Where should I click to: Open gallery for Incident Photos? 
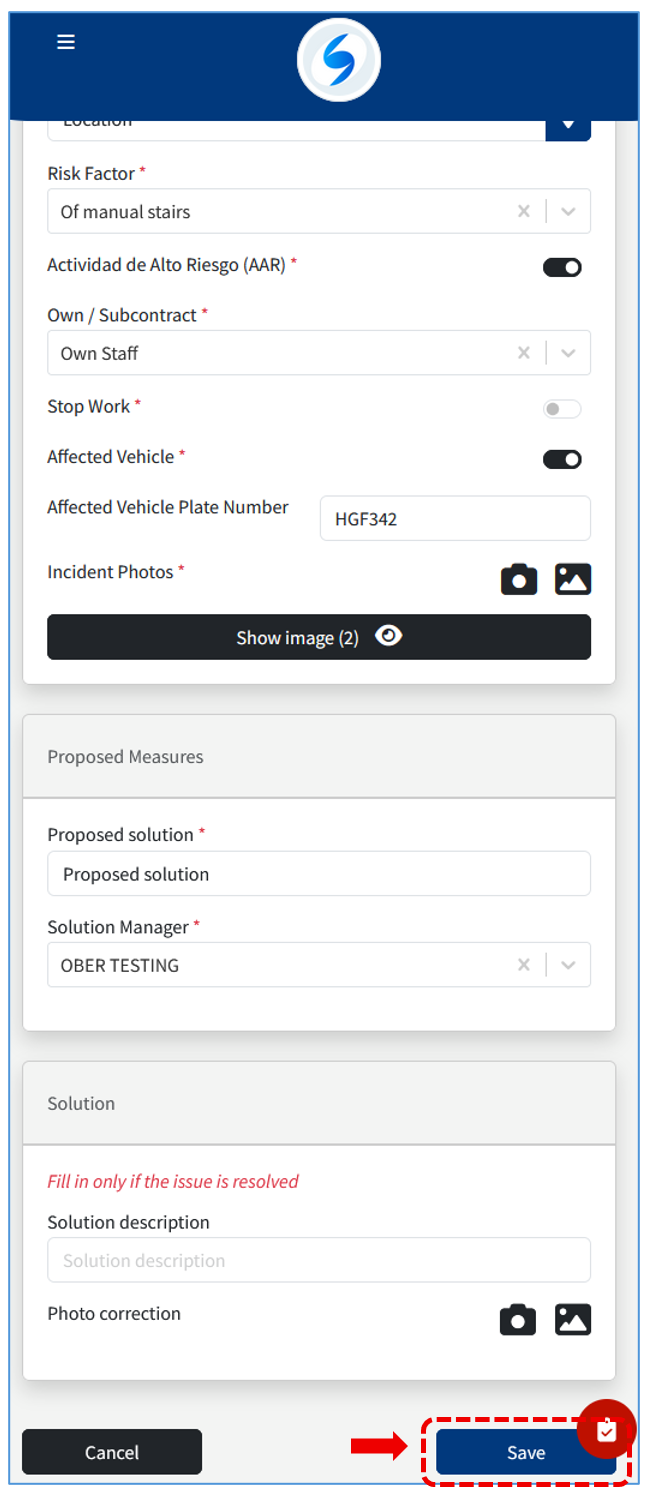click(573, 579)
